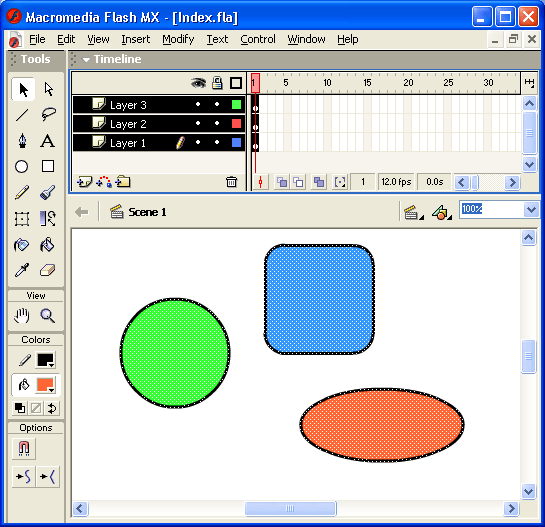The image size is (545, 527).
Task: Show all layers as outlines header square
Action: point(236,83)
